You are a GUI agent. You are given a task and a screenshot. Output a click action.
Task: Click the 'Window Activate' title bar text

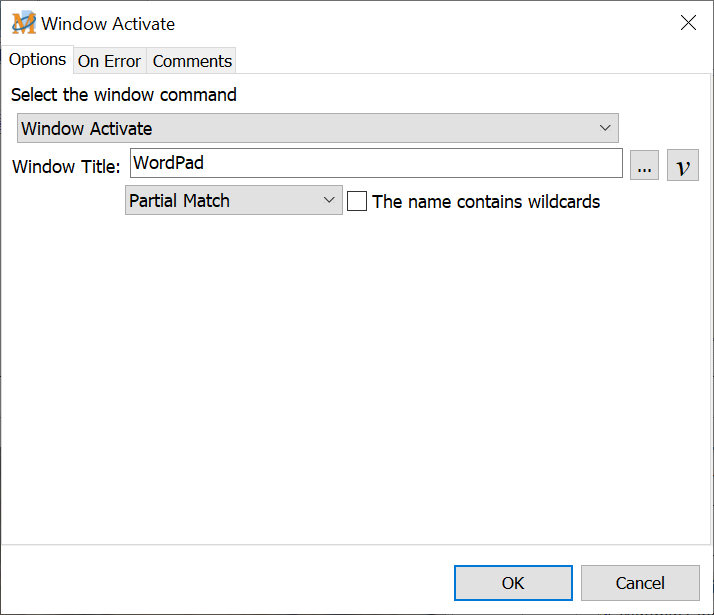coord(108,23)
